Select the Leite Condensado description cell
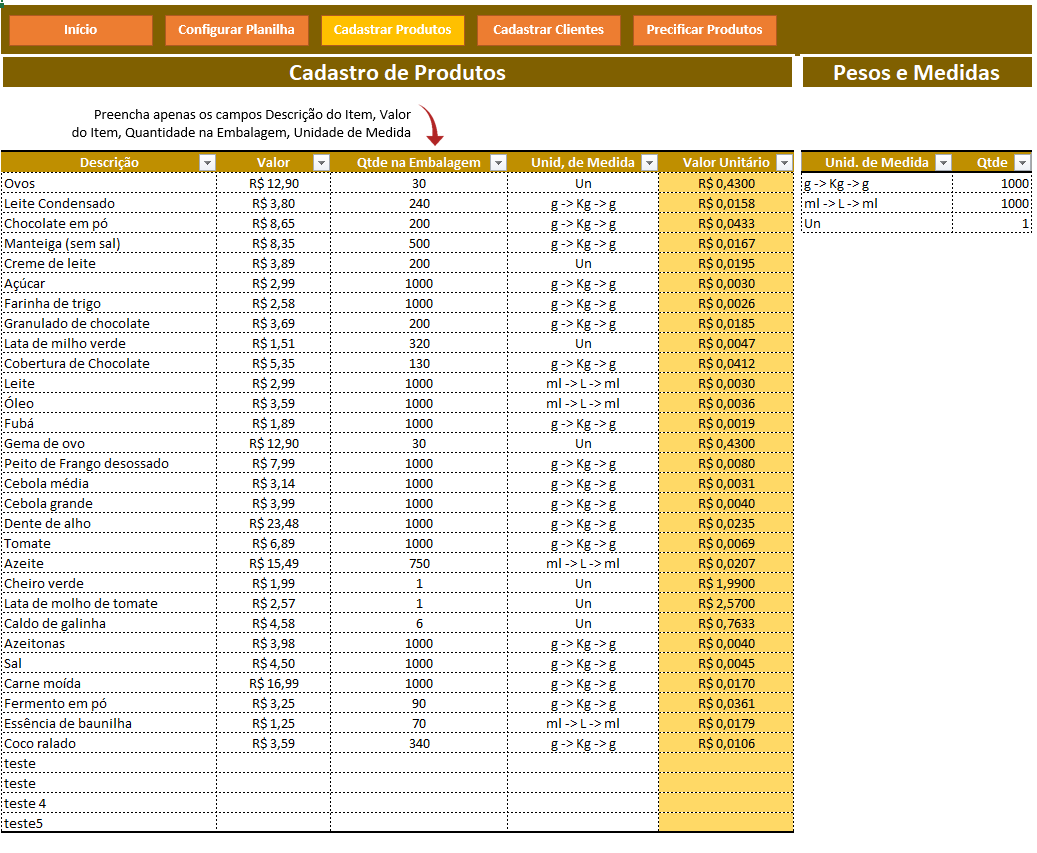 (x=108, y=203)
